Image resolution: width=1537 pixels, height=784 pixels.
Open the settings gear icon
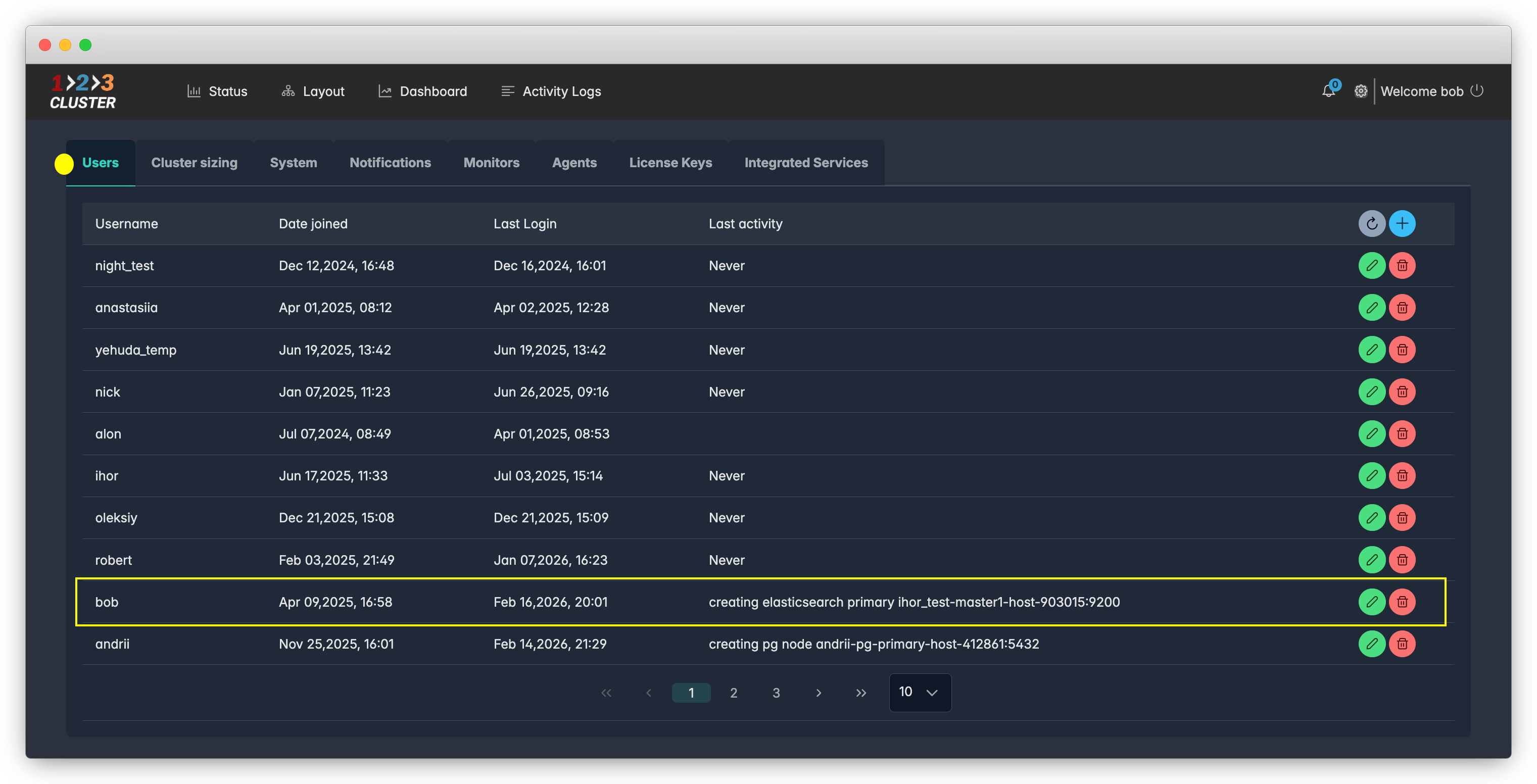1360,91
